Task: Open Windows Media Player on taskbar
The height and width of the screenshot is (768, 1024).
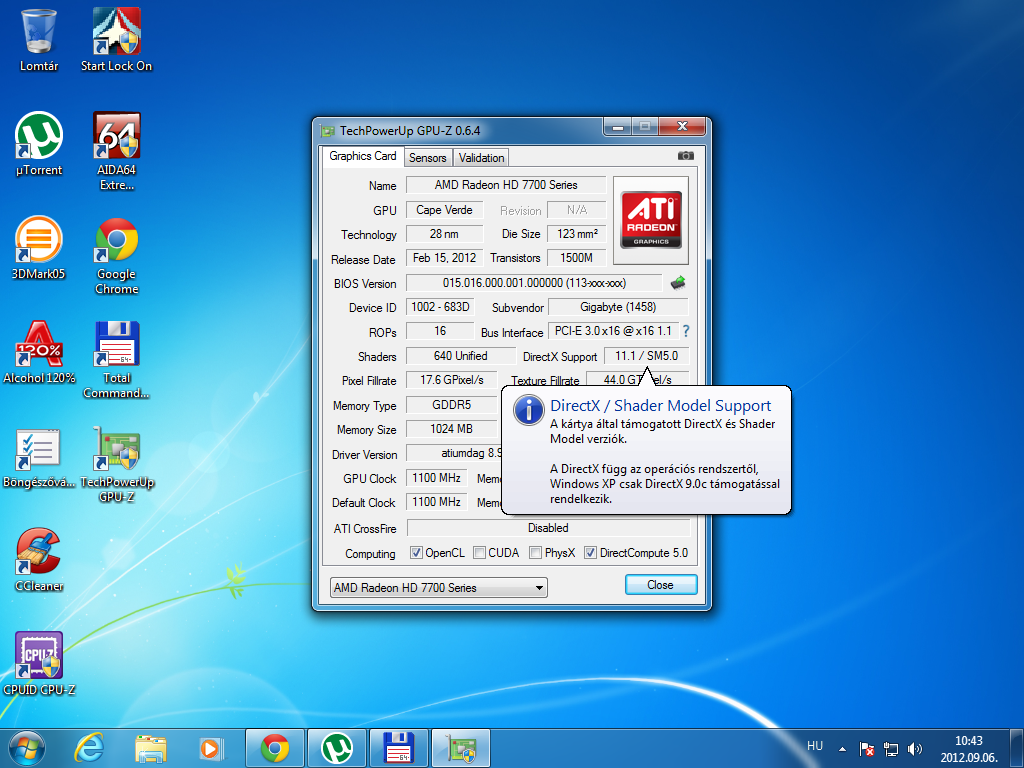Action: pos(211,748)
